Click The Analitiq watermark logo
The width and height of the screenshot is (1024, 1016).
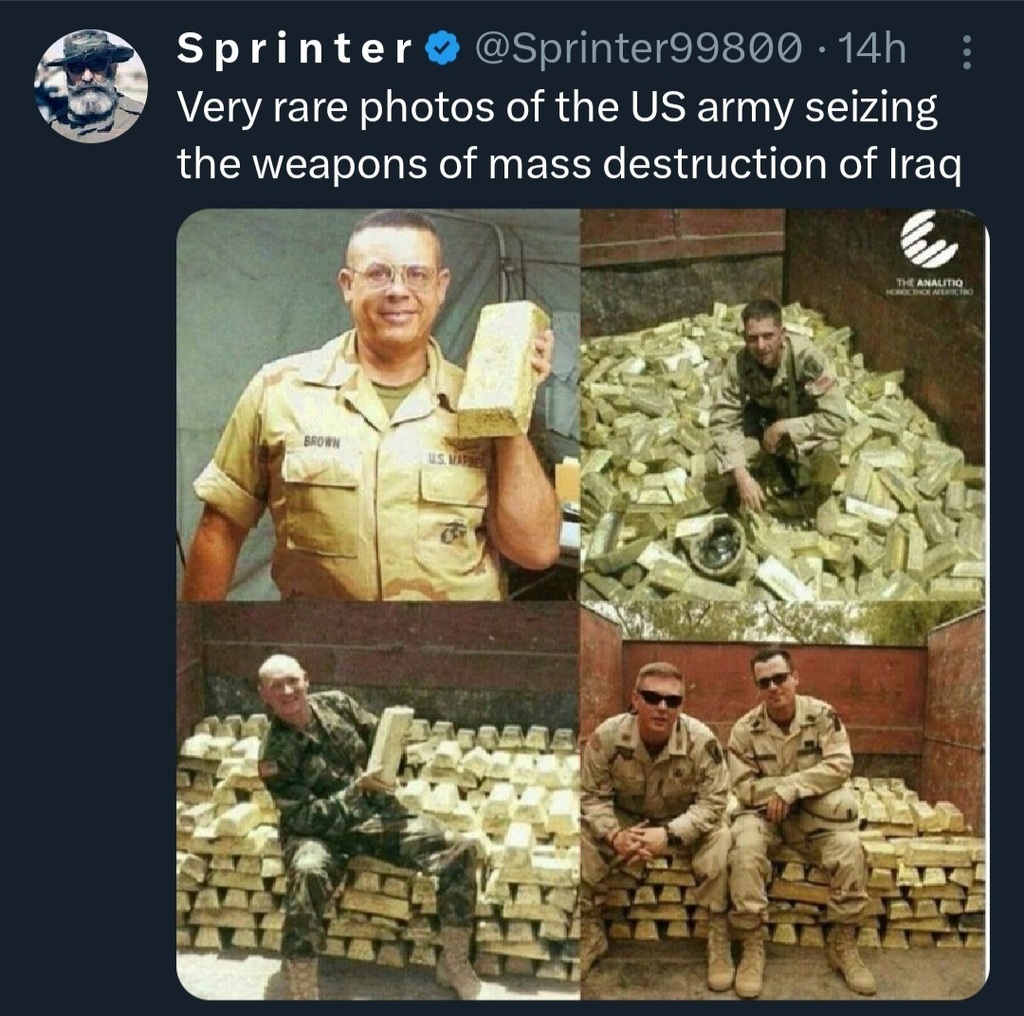point(929,253)
